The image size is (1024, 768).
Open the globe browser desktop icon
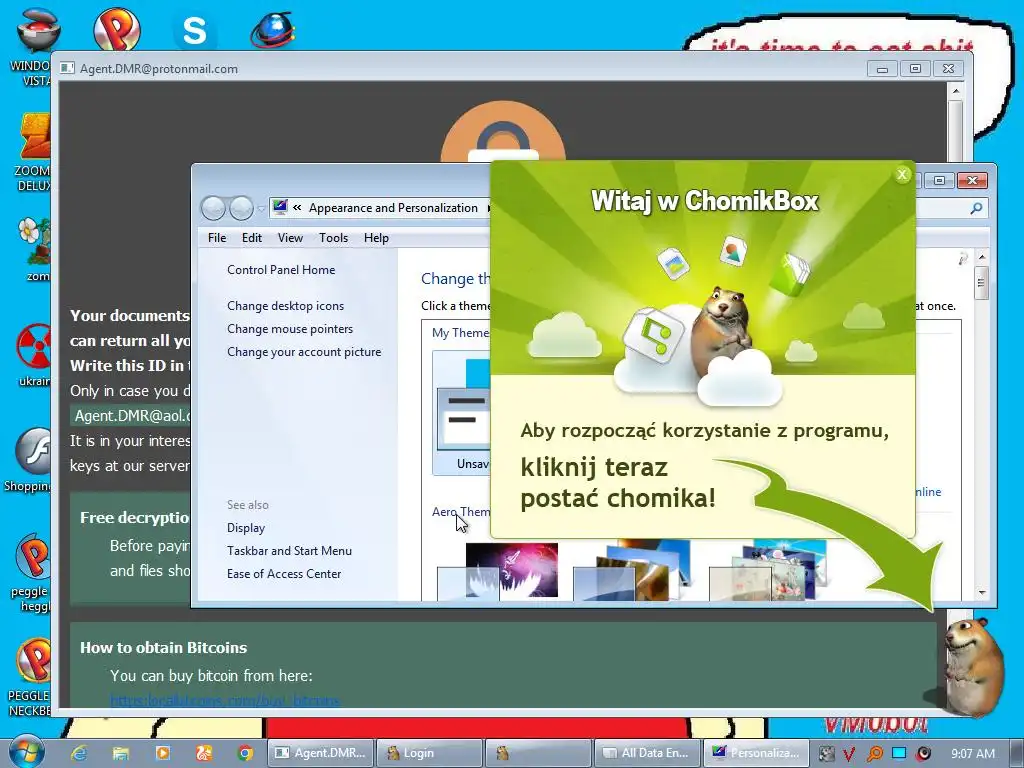(272, 29)
